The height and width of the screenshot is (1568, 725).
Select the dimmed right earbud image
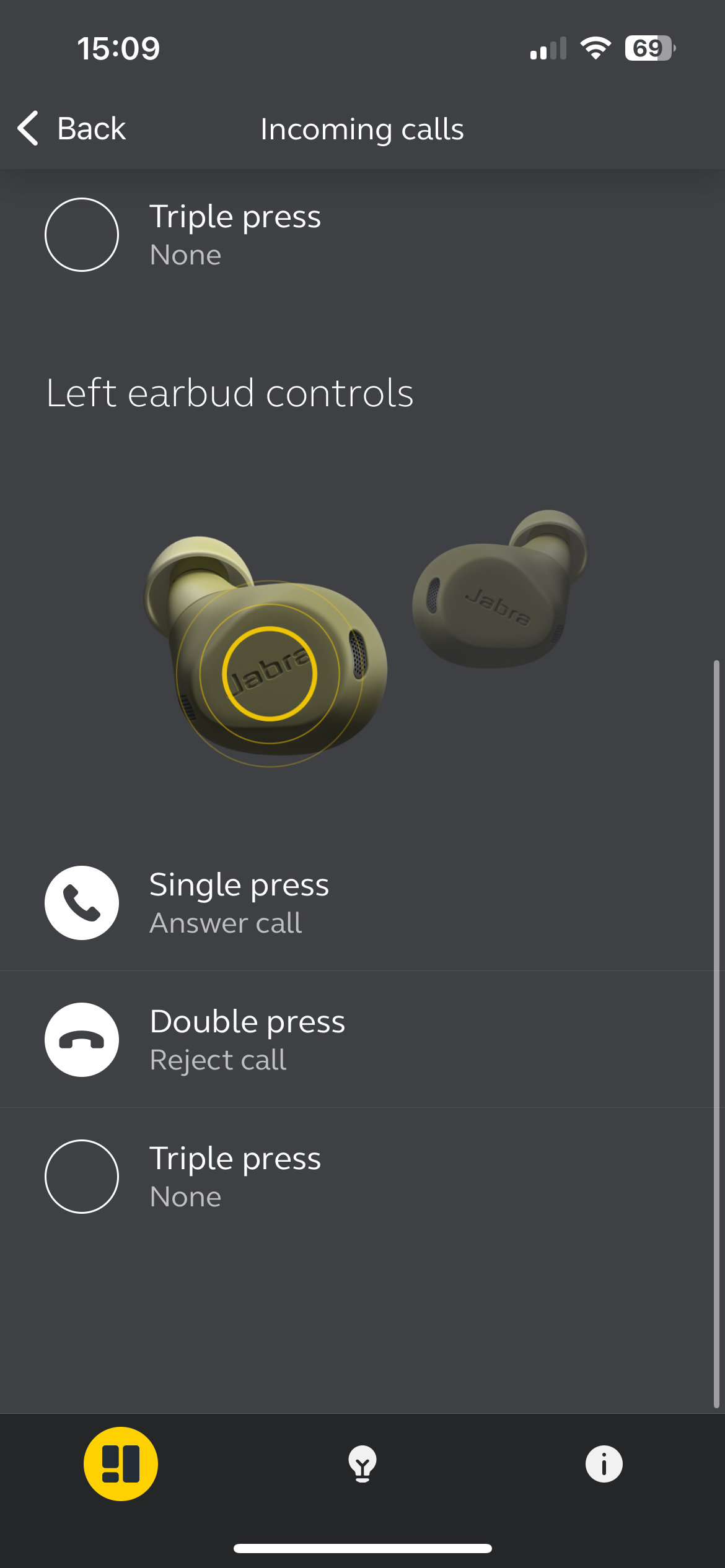[499, 589]
